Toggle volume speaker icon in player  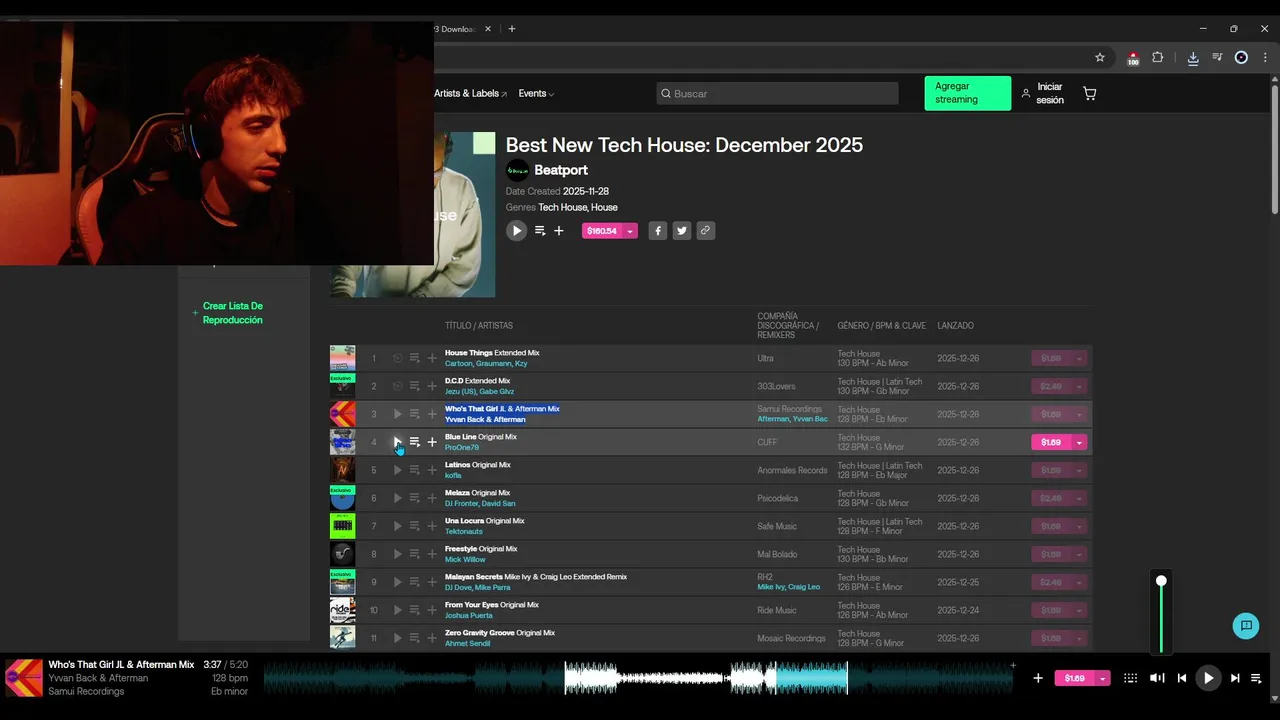(x=1157, y=678)
